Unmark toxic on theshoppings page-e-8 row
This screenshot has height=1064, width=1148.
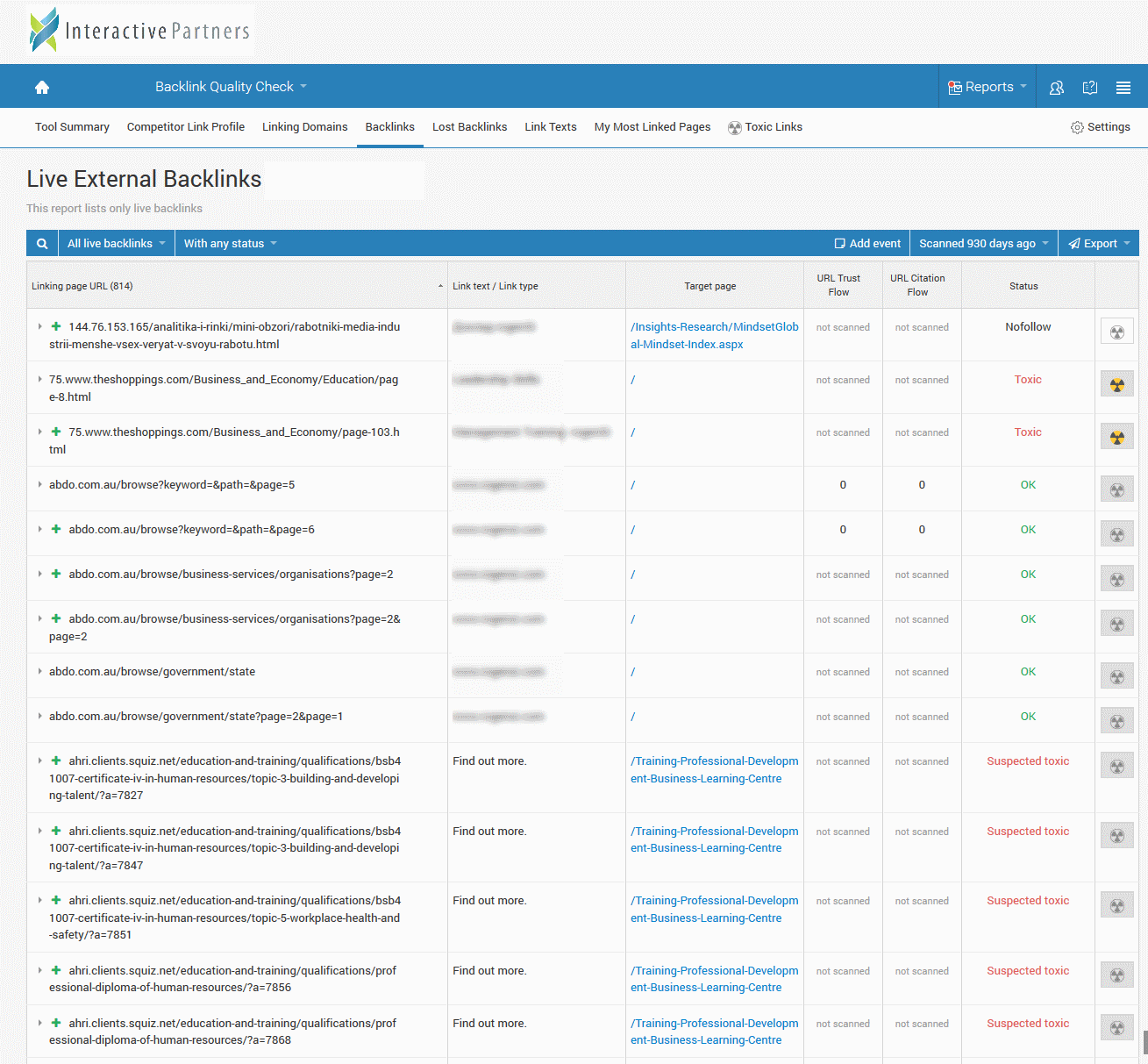[1116, 384]
